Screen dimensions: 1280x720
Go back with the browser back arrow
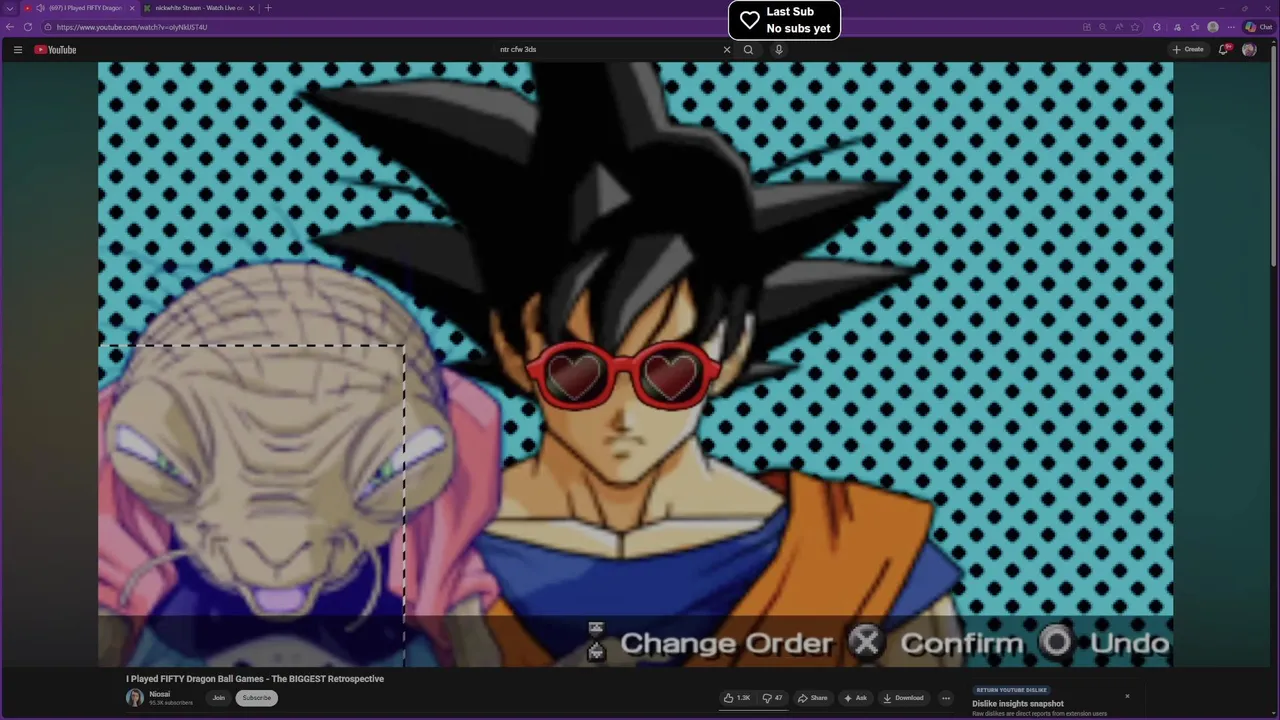(x=10, y=27)
